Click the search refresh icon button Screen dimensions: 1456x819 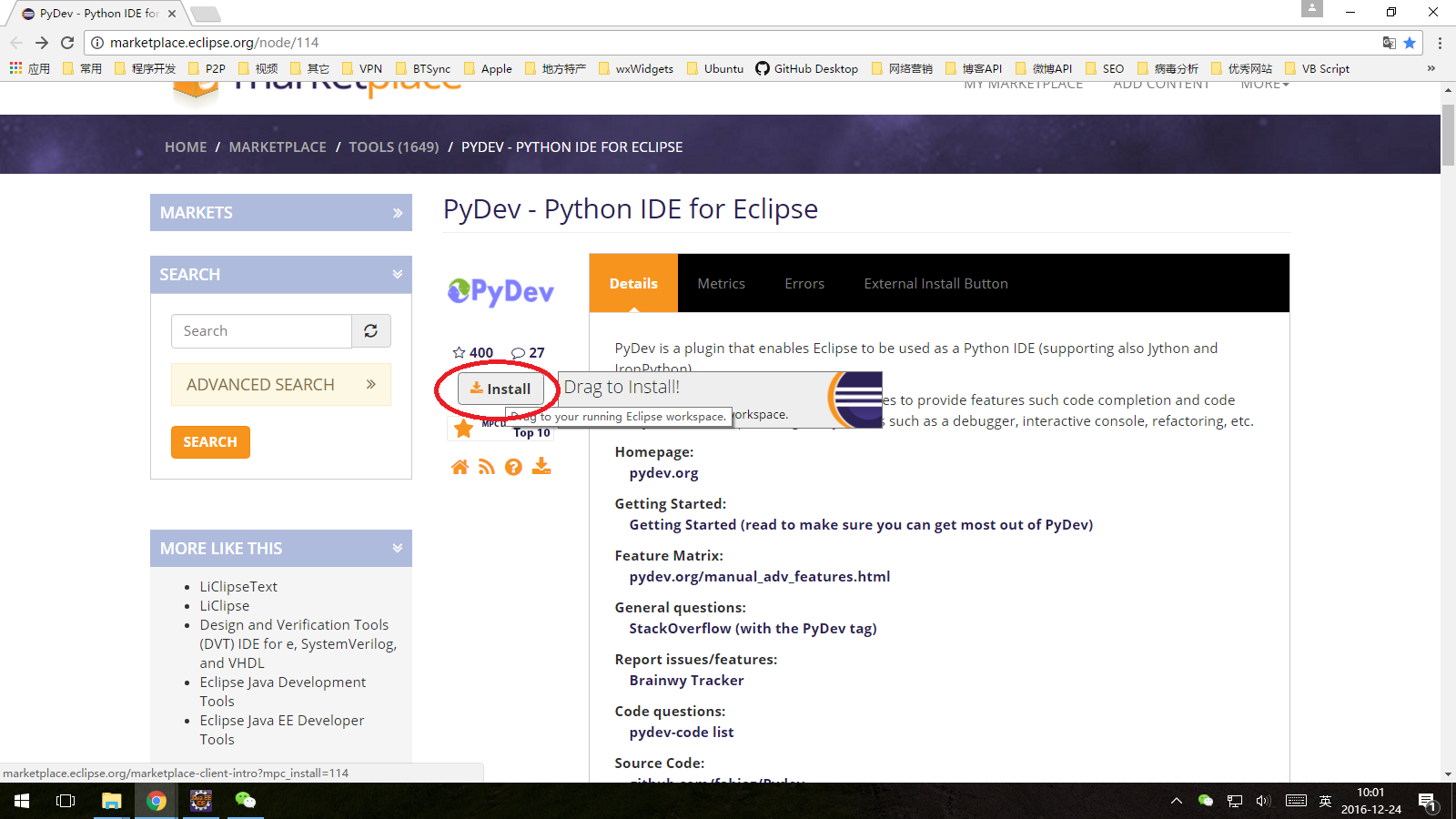click(x=371, y=331)
